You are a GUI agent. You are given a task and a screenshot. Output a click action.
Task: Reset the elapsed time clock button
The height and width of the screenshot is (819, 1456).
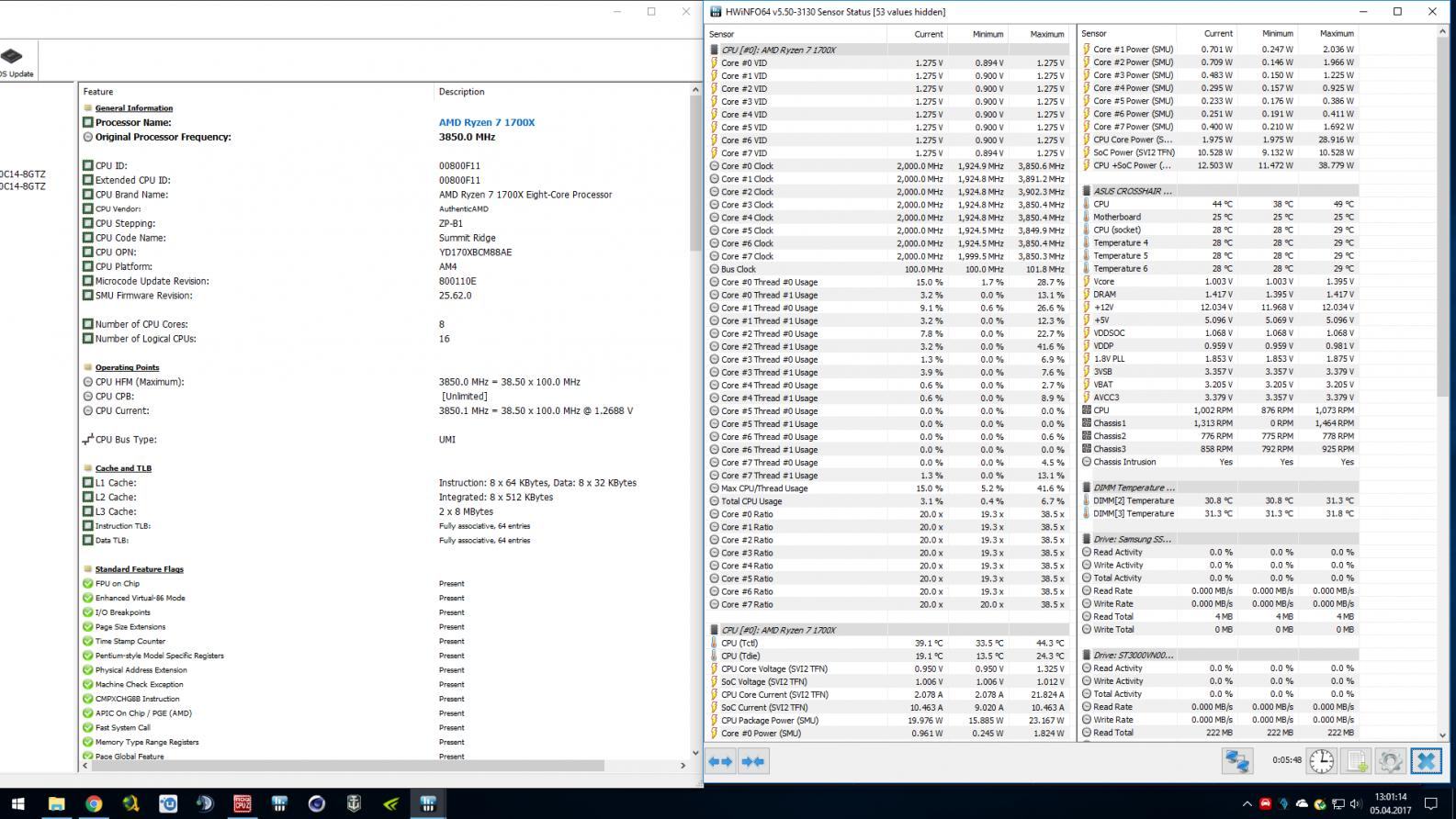[1321, 761]
